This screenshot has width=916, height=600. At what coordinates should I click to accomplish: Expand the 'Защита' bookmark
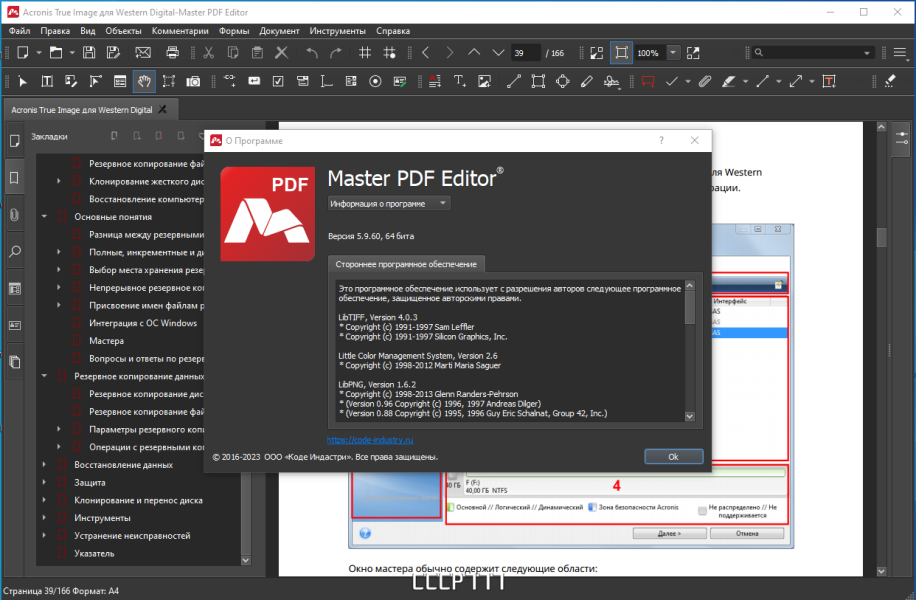coord(44,483)
